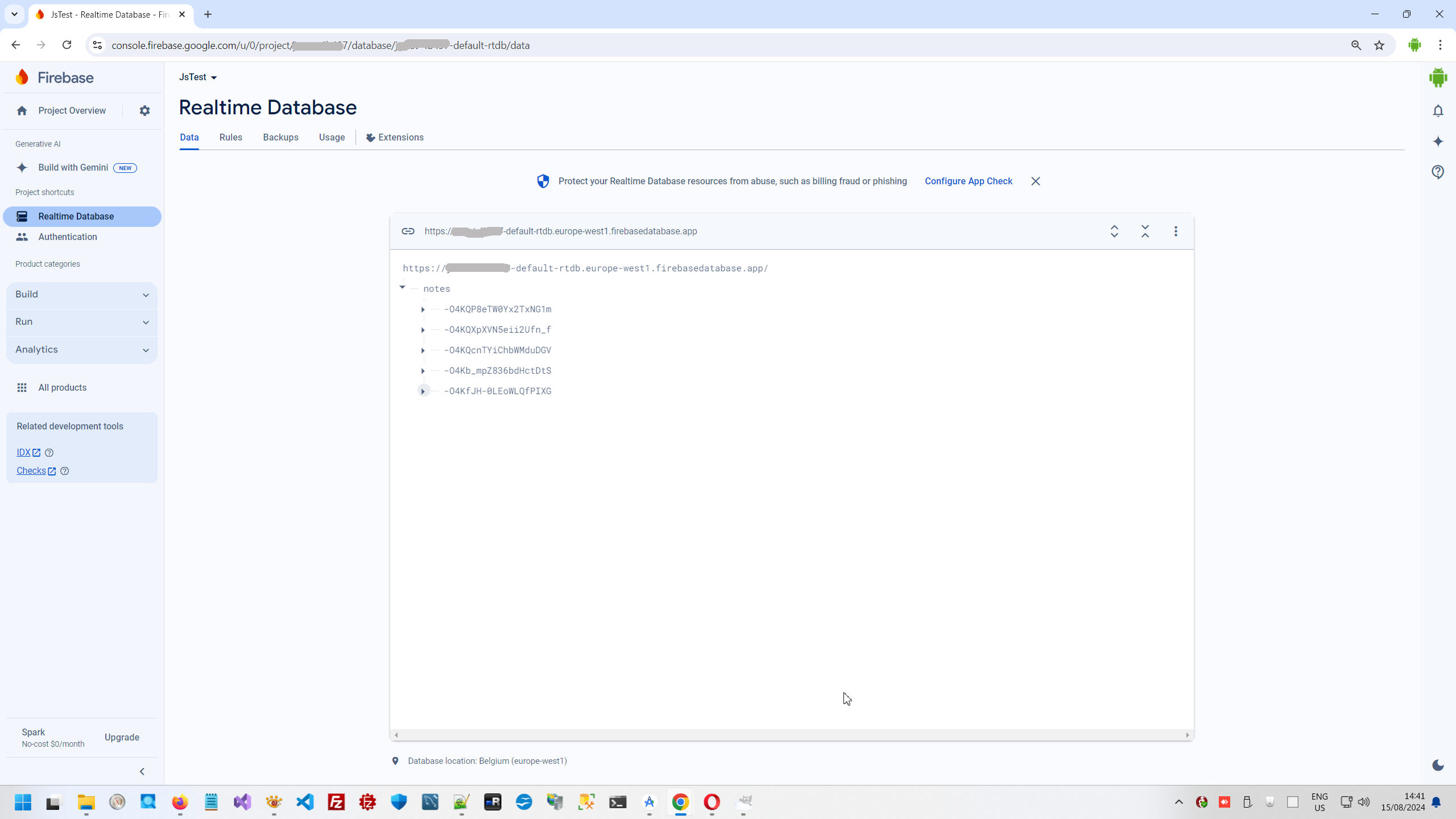The height and width of the screenshot is (819, 1456).
Task: Dismiss the App Check banner
Action: coord(1035,181)
